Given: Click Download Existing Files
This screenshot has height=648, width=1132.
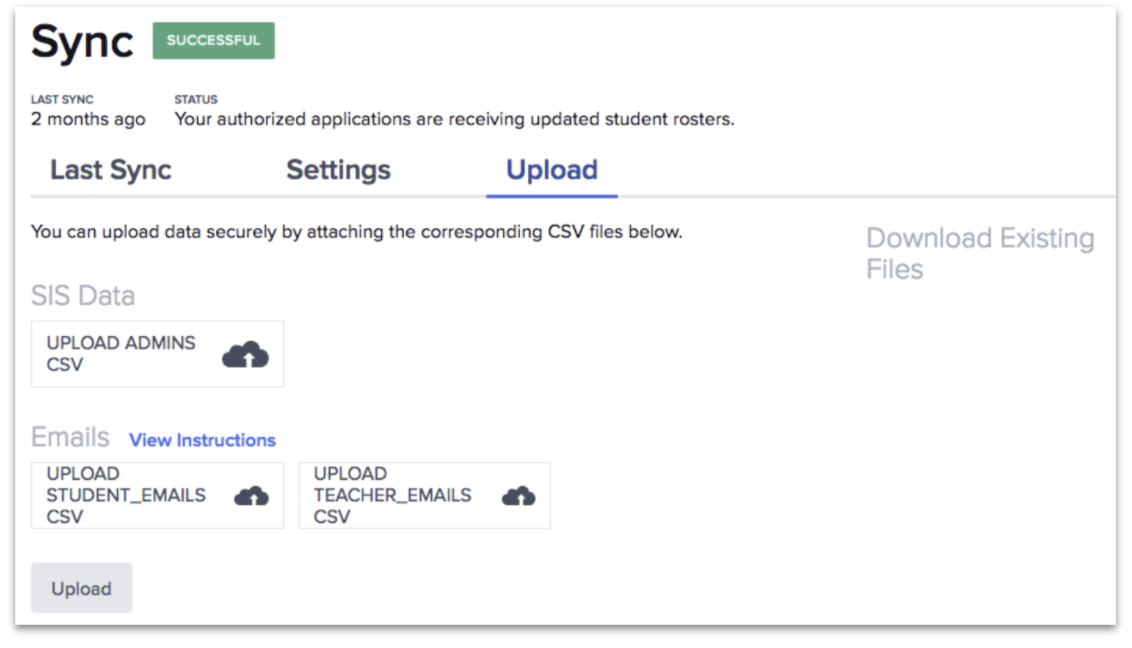Looking at the screenshot, I should pyautogui.click(x=979, y=252).
